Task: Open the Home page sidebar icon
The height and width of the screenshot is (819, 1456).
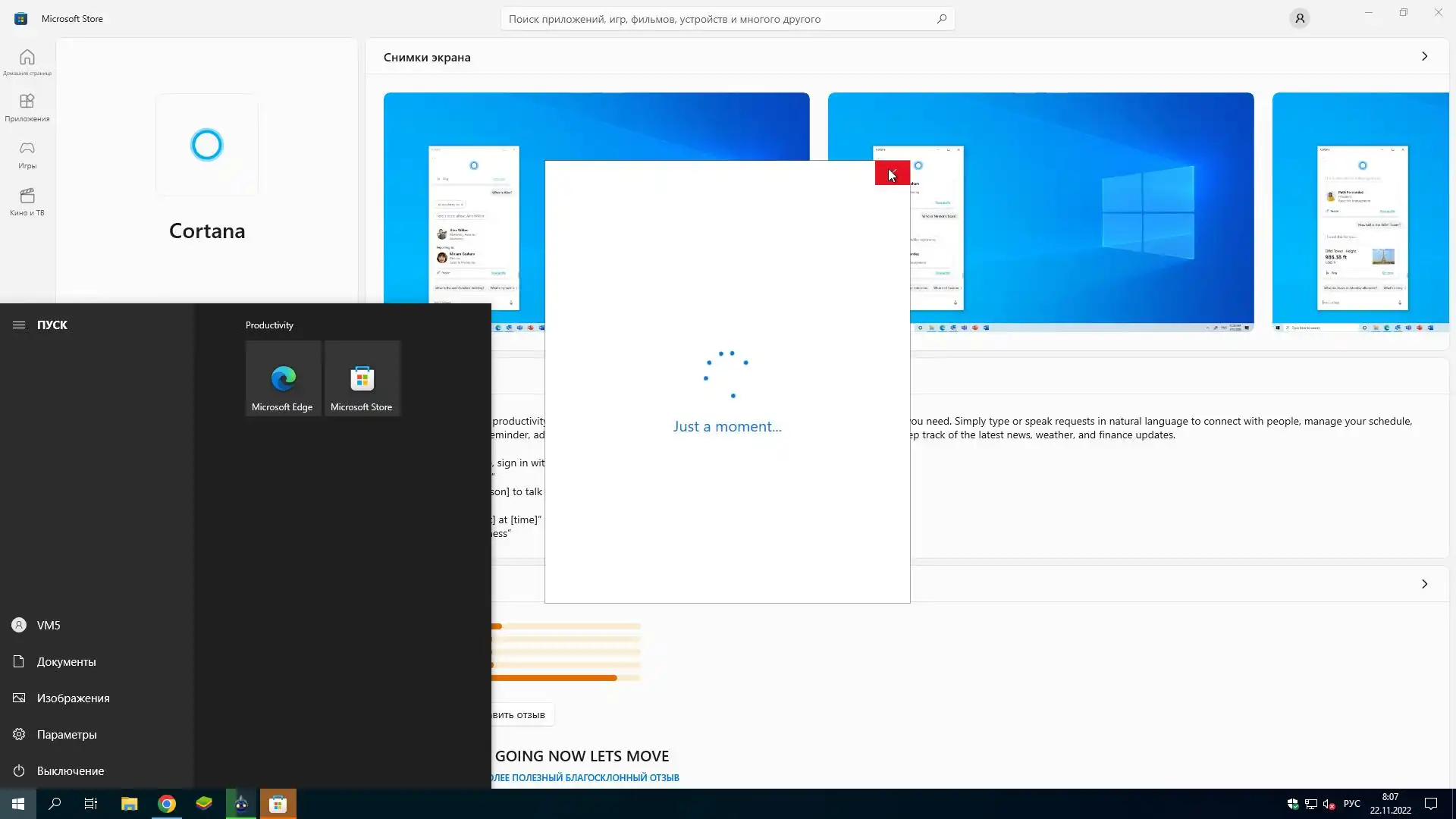Action: pos(27,61)
